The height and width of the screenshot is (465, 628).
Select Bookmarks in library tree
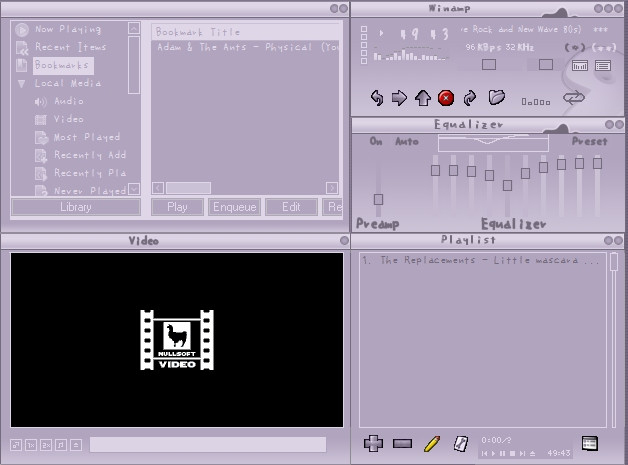point(62,65)
